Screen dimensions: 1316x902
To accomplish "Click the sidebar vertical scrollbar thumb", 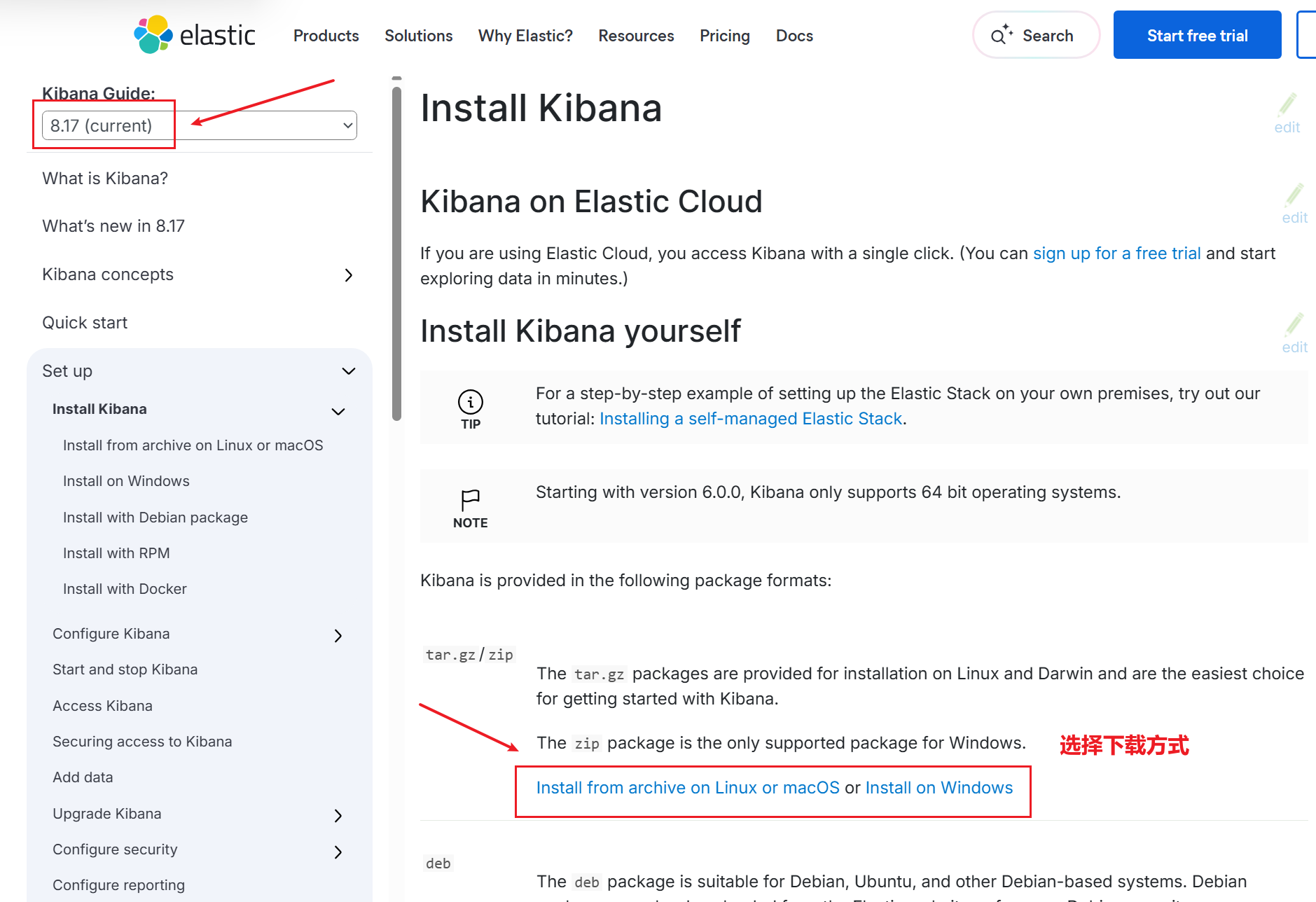I will (x=396, y=252).
